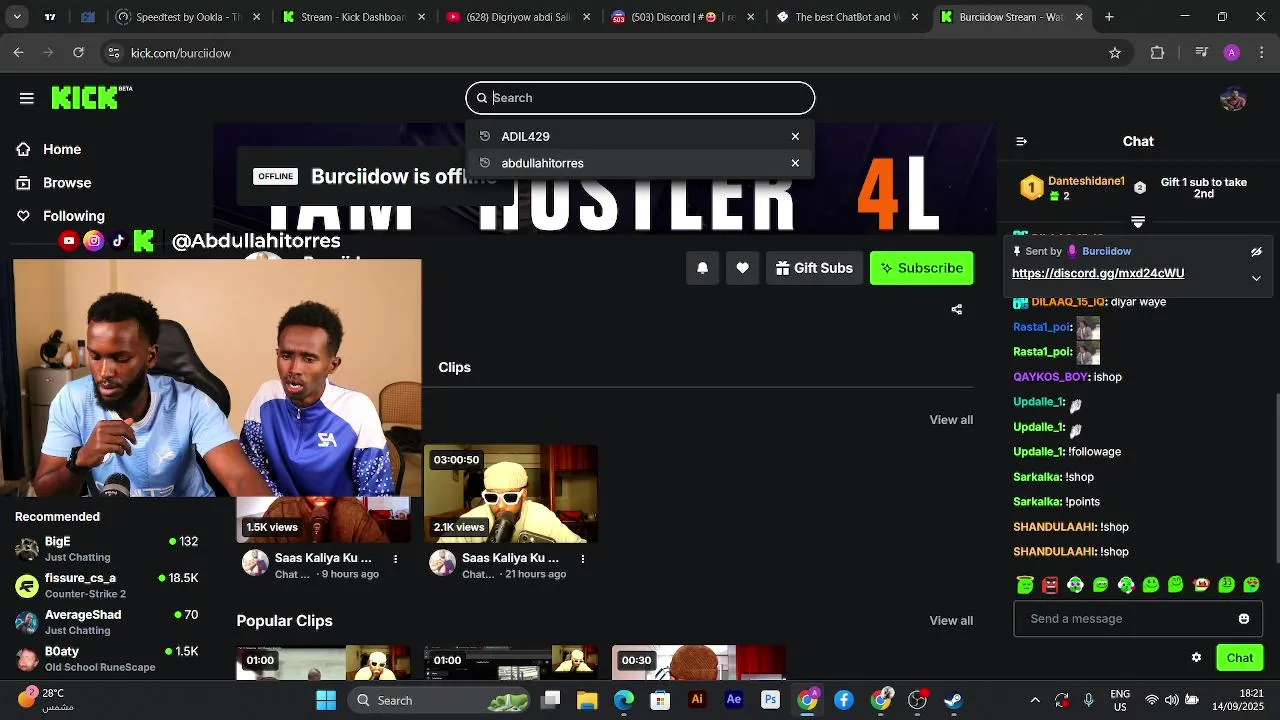Image resolution: width=1280 pixels, height=720 pixels.
Task: Open browser extensions puzzle icon
Action: (1157, 53)
